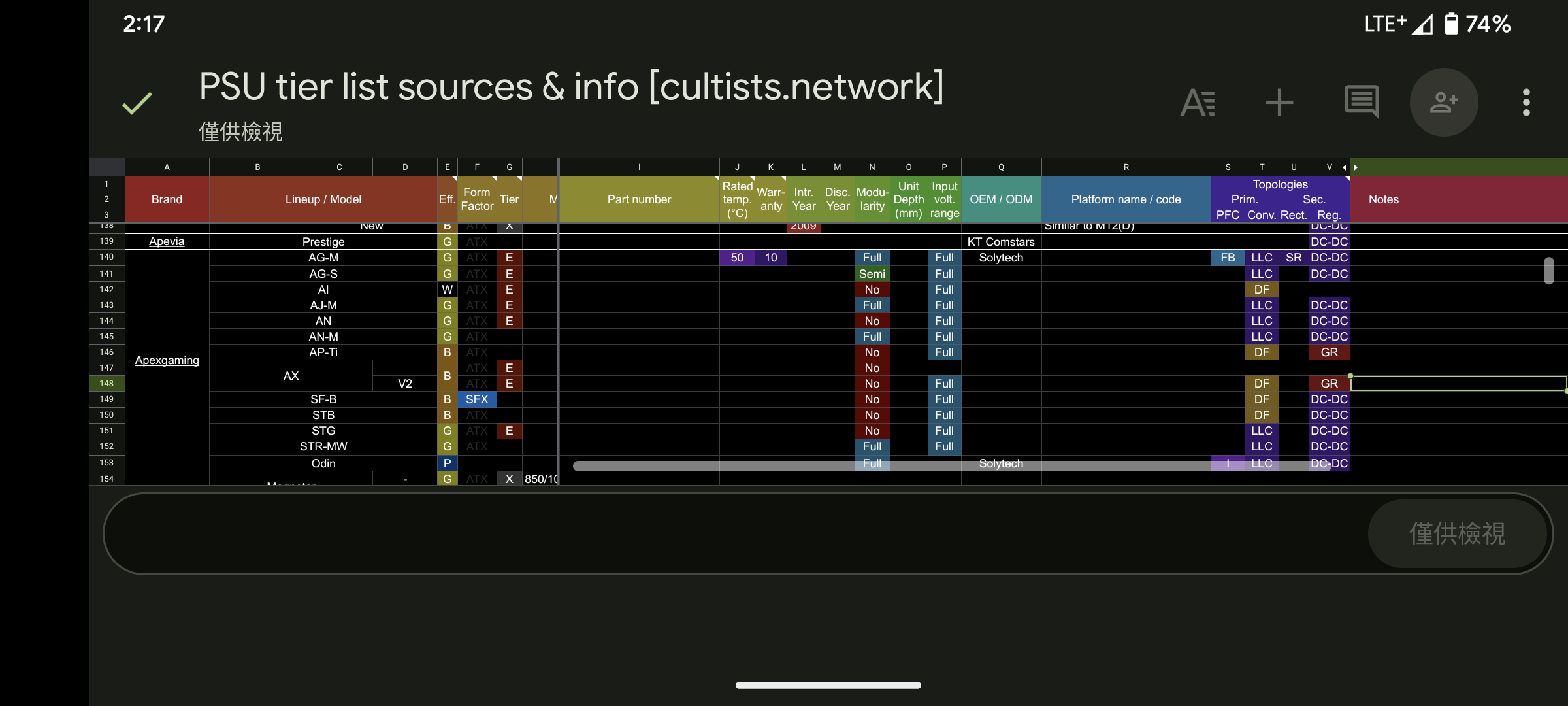This screenshot has height=706, width=1568.
Task: Select the rated temp 50 cell
Action: tap(737, 258)
